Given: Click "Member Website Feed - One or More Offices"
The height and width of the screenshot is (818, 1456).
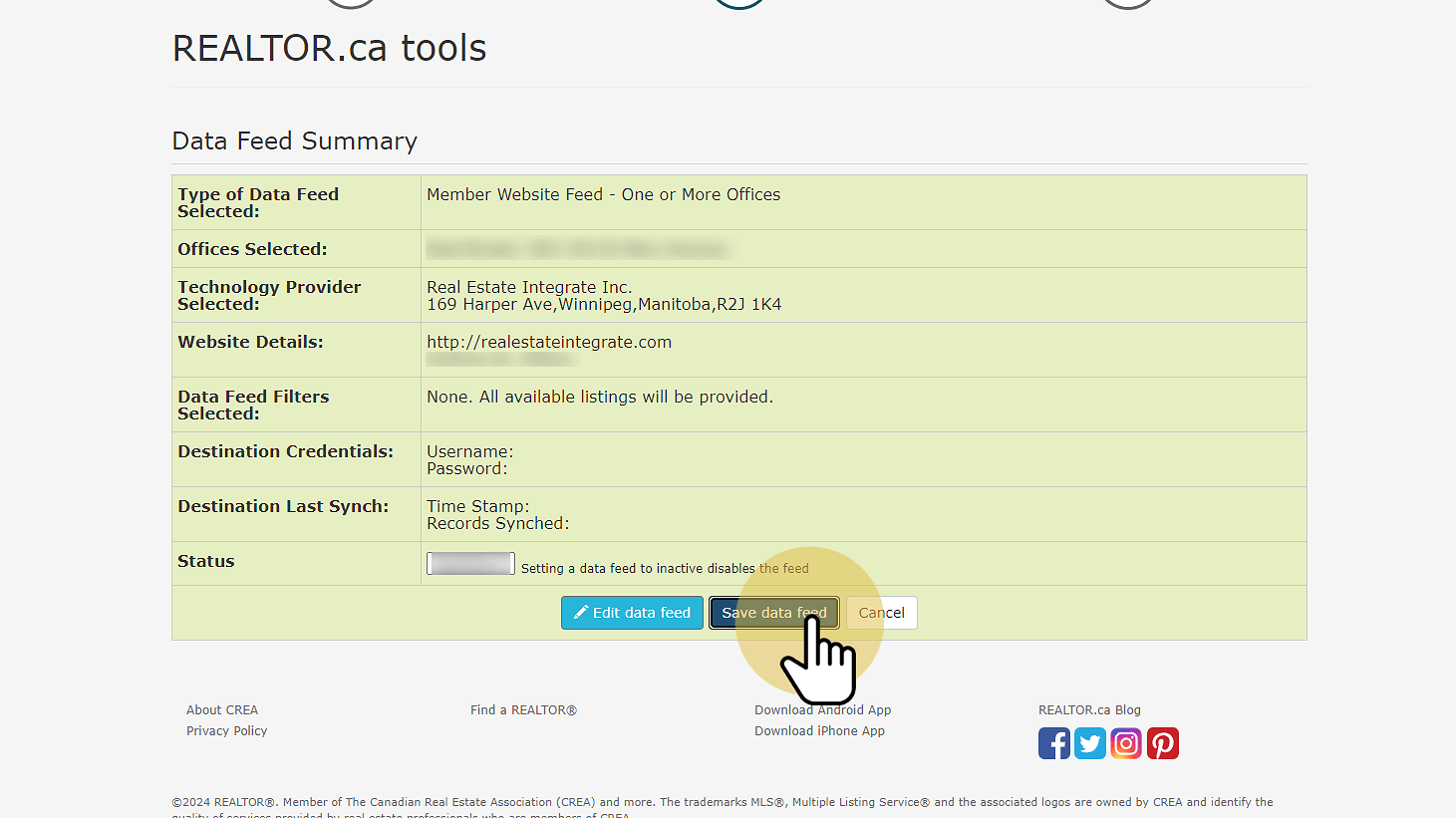Looking at the screenshot, I should coord(604,194).
